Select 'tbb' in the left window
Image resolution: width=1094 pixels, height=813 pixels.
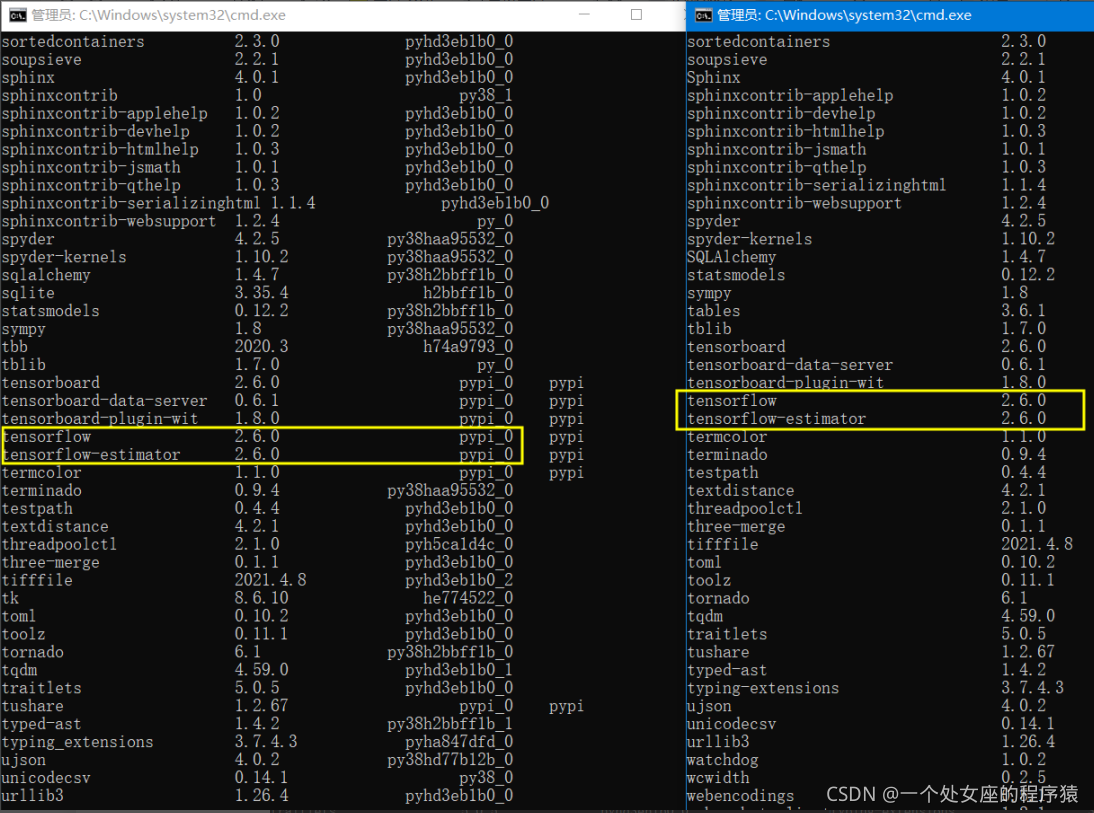pyautogui.click(x=15, y=347)
